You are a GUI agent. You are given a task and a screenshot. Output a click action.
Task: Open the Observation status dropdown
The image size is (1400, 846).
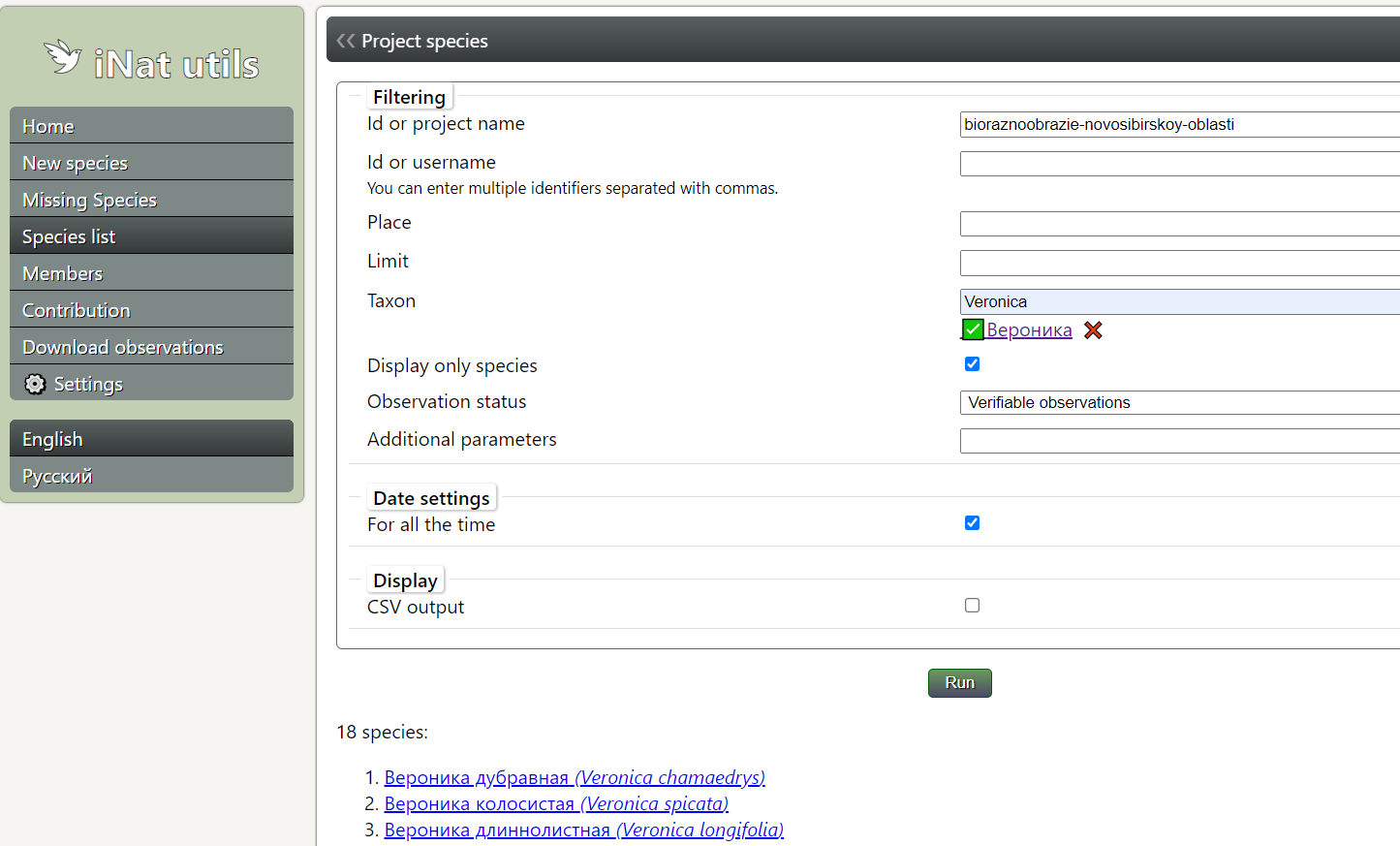(1180, 402)
